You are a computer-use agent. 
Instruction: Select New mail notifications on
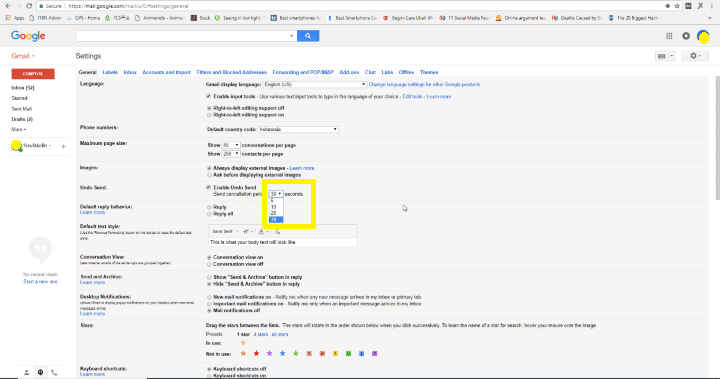209,297
